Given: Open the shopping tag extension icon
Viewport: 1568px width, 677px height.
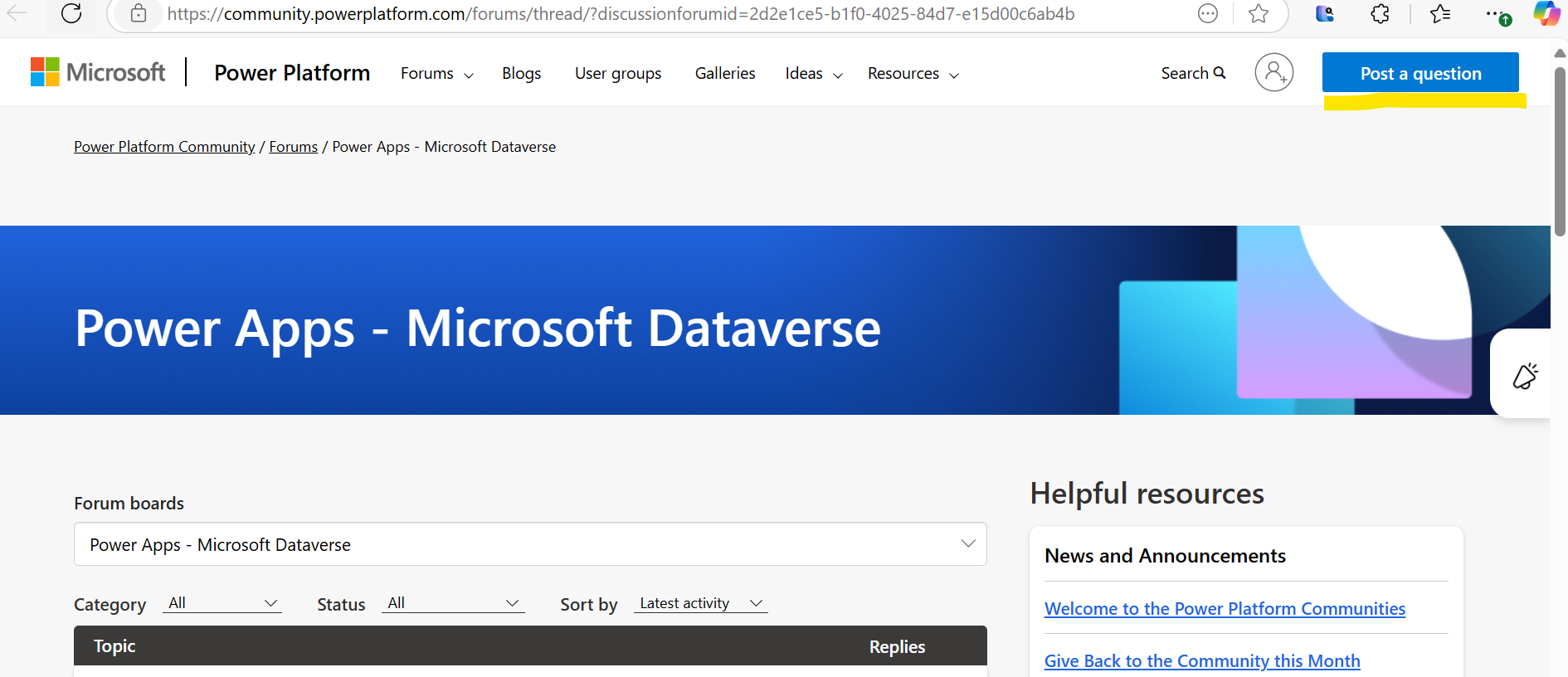Looking at the screenshot, I should point(1325,13).
